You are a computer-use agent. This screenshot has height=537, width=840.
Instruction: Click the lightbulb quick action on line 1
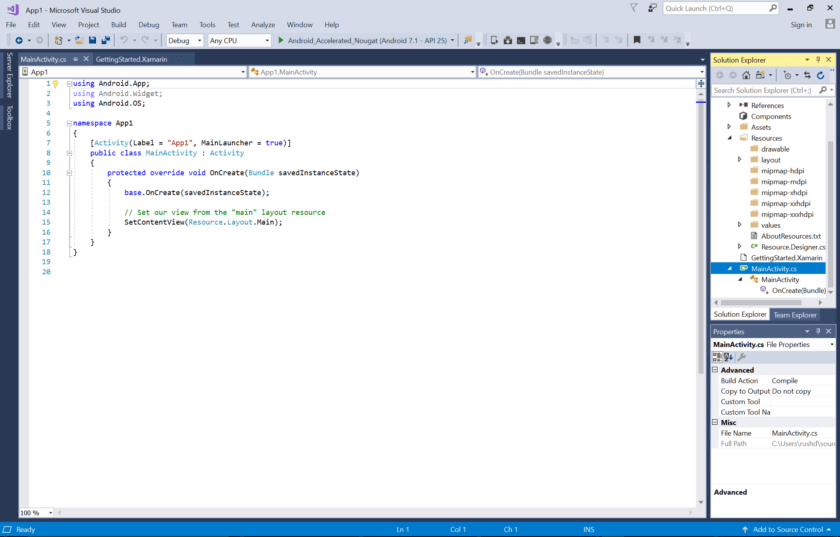pos(55,84)
